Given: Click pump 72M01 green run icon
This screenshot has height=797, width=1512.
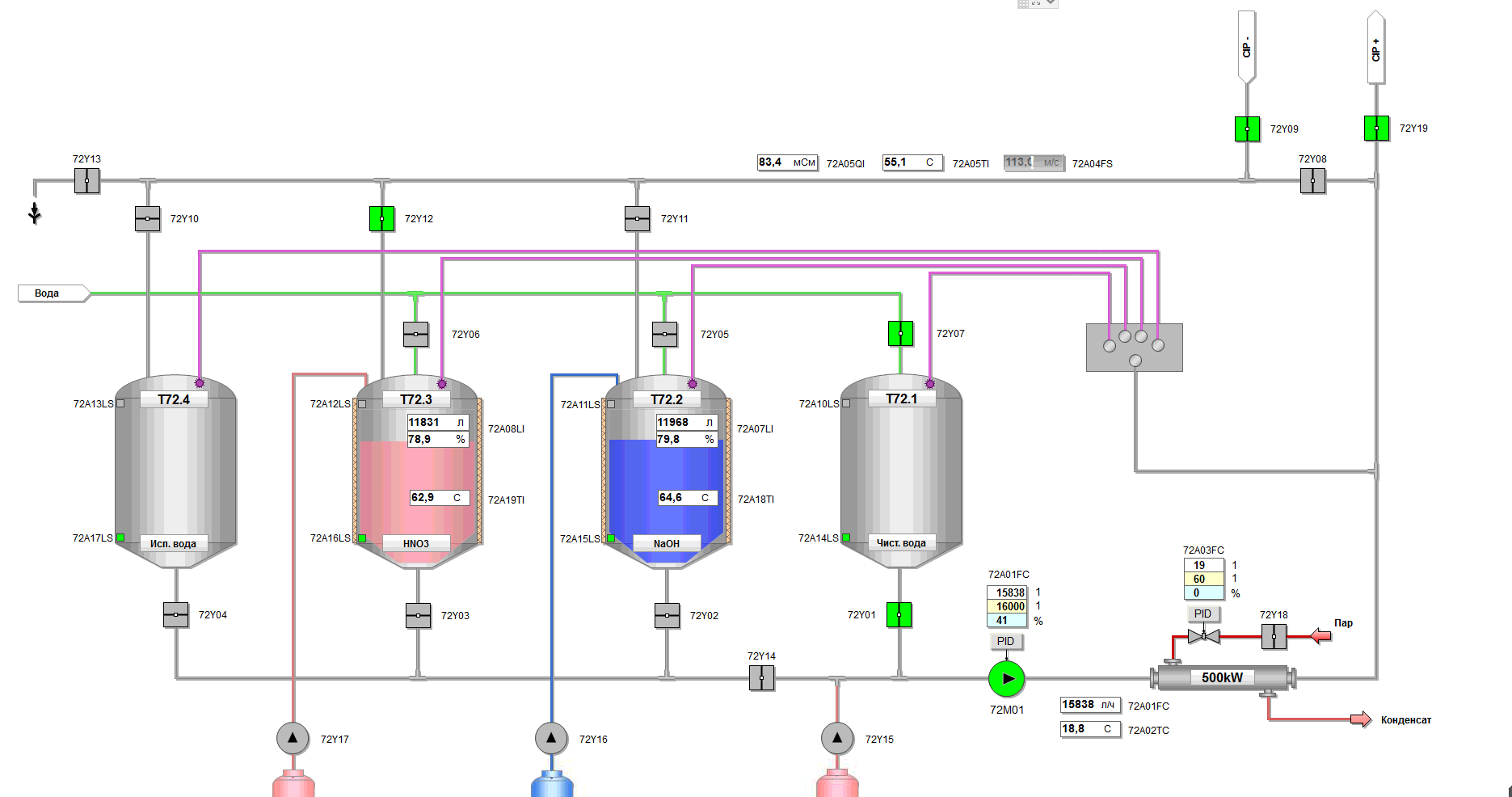Looking at the screenshot, I should point(1006,679).
